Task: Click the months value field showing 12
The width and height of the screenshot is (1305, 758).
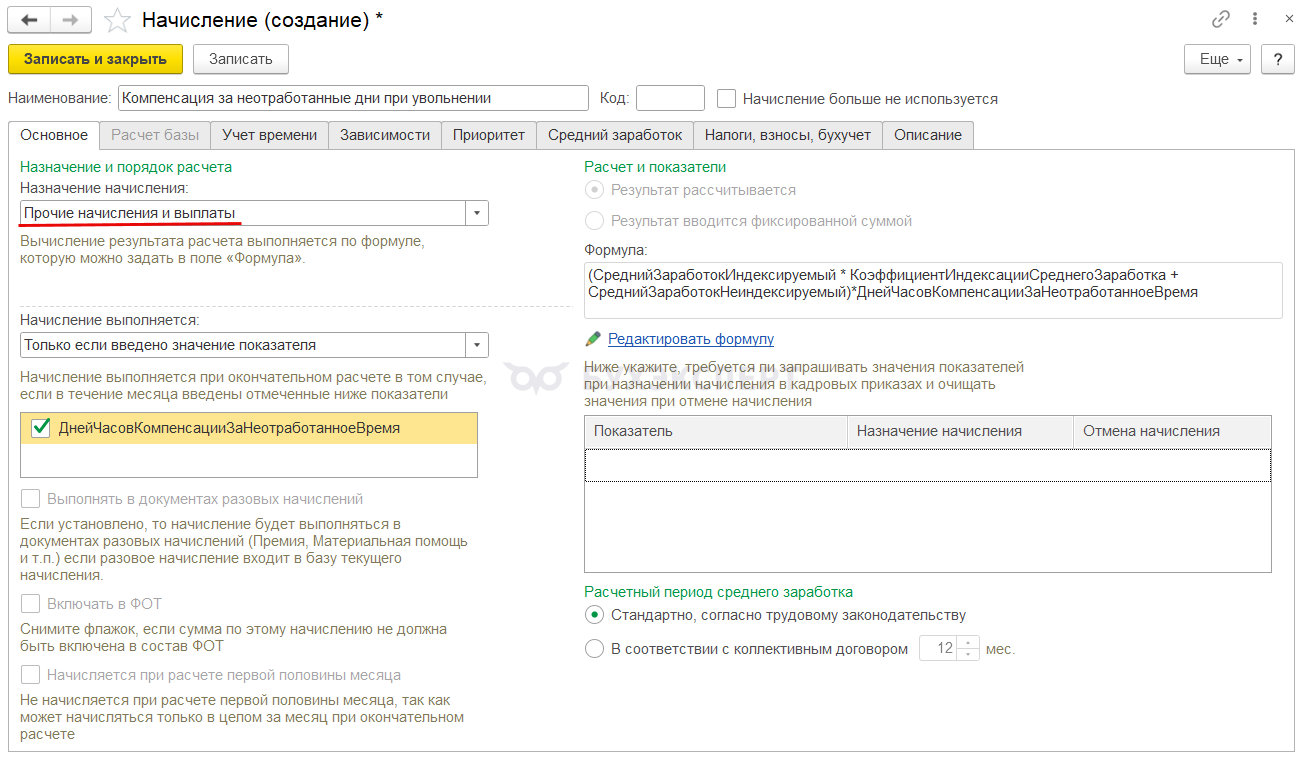Action: pyautogui.click(x=938, y=648)
